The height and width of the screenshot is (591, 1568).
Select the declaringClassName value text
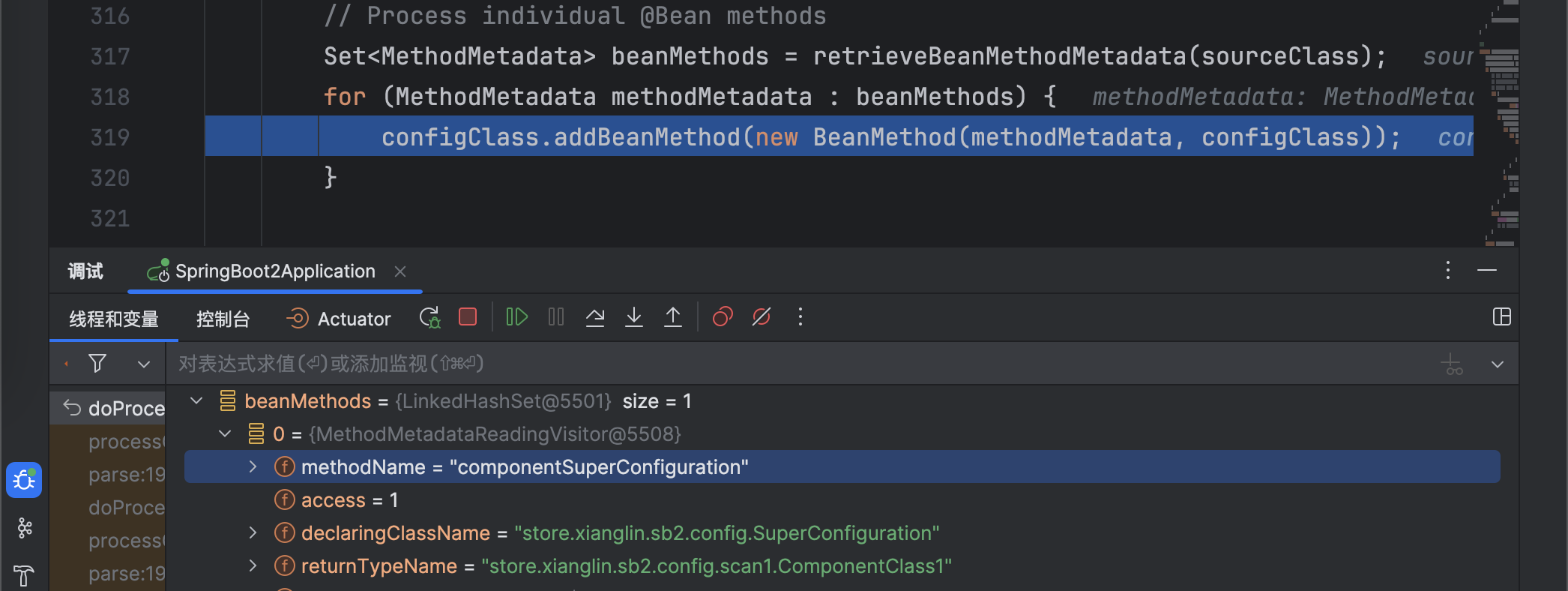[x=727, y=533]
